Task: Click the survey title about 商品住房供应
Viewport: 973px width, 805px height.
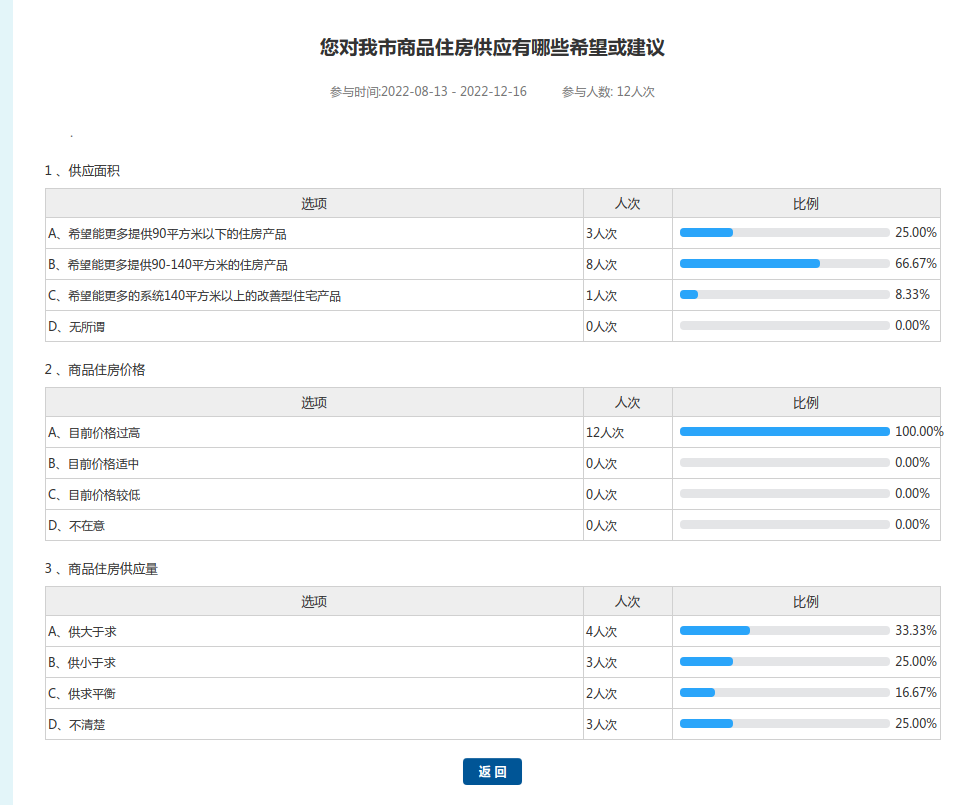Action: (x=492, y=48)
